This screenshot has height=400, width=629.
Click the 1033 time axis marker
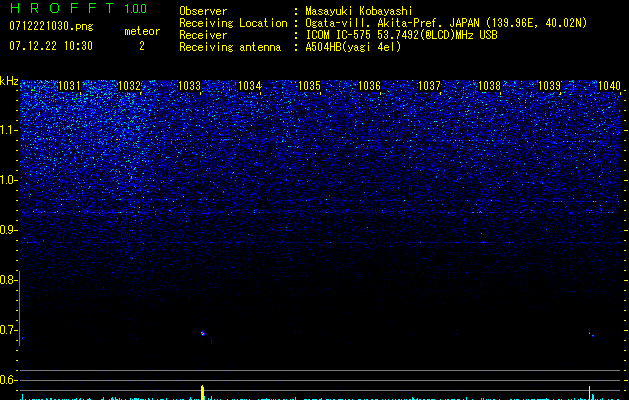(189, 86)
